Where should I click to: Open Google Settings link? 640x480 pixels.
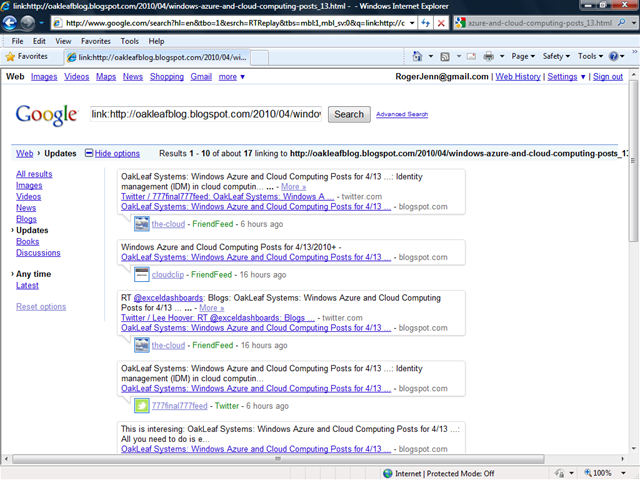562,77
